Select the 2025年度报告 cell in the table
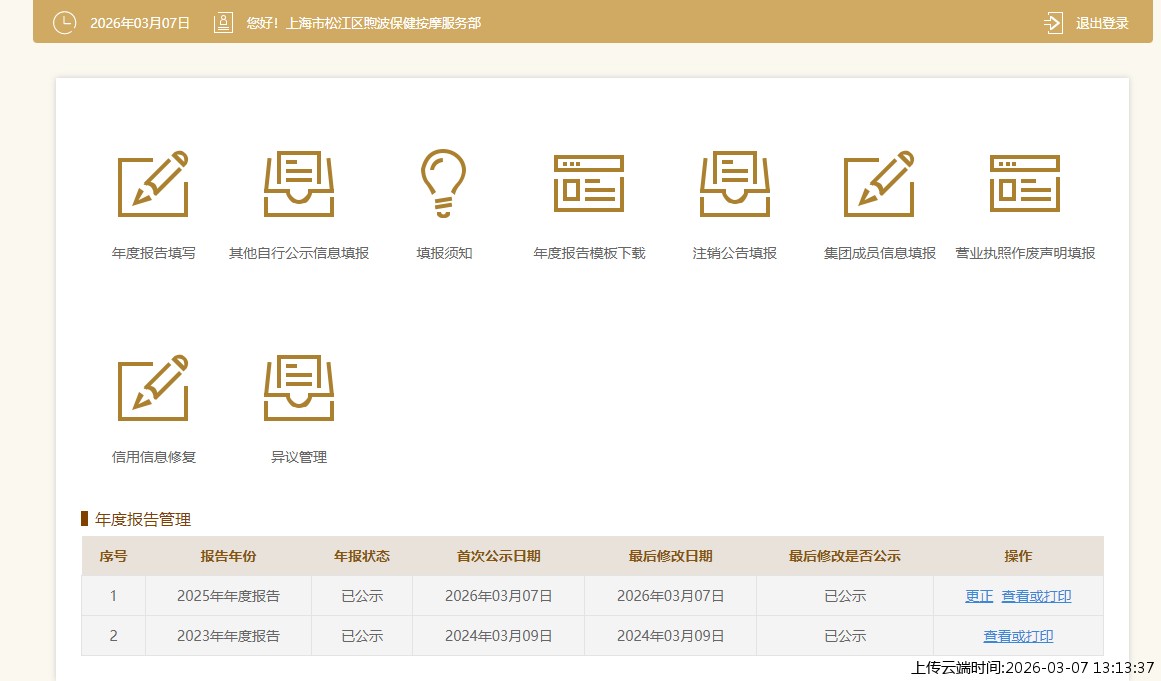Viewport: 1161px width, 681px height. 228,596
